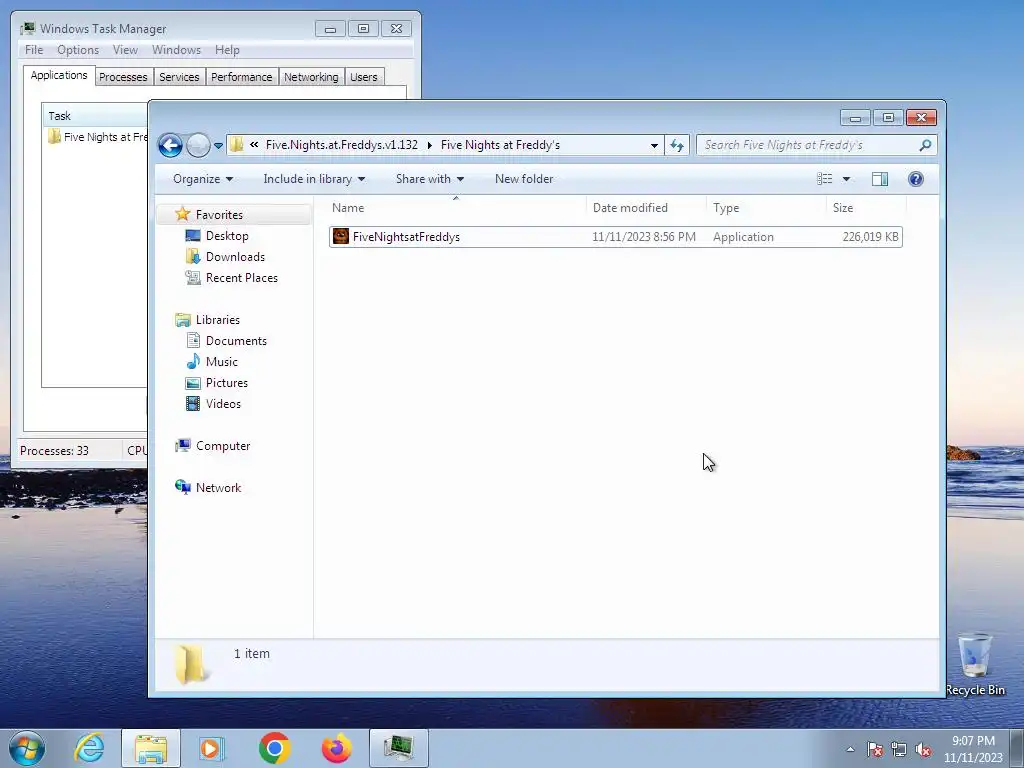
Task: Click the search magnifier icon
Action: (x=925, y=145)
